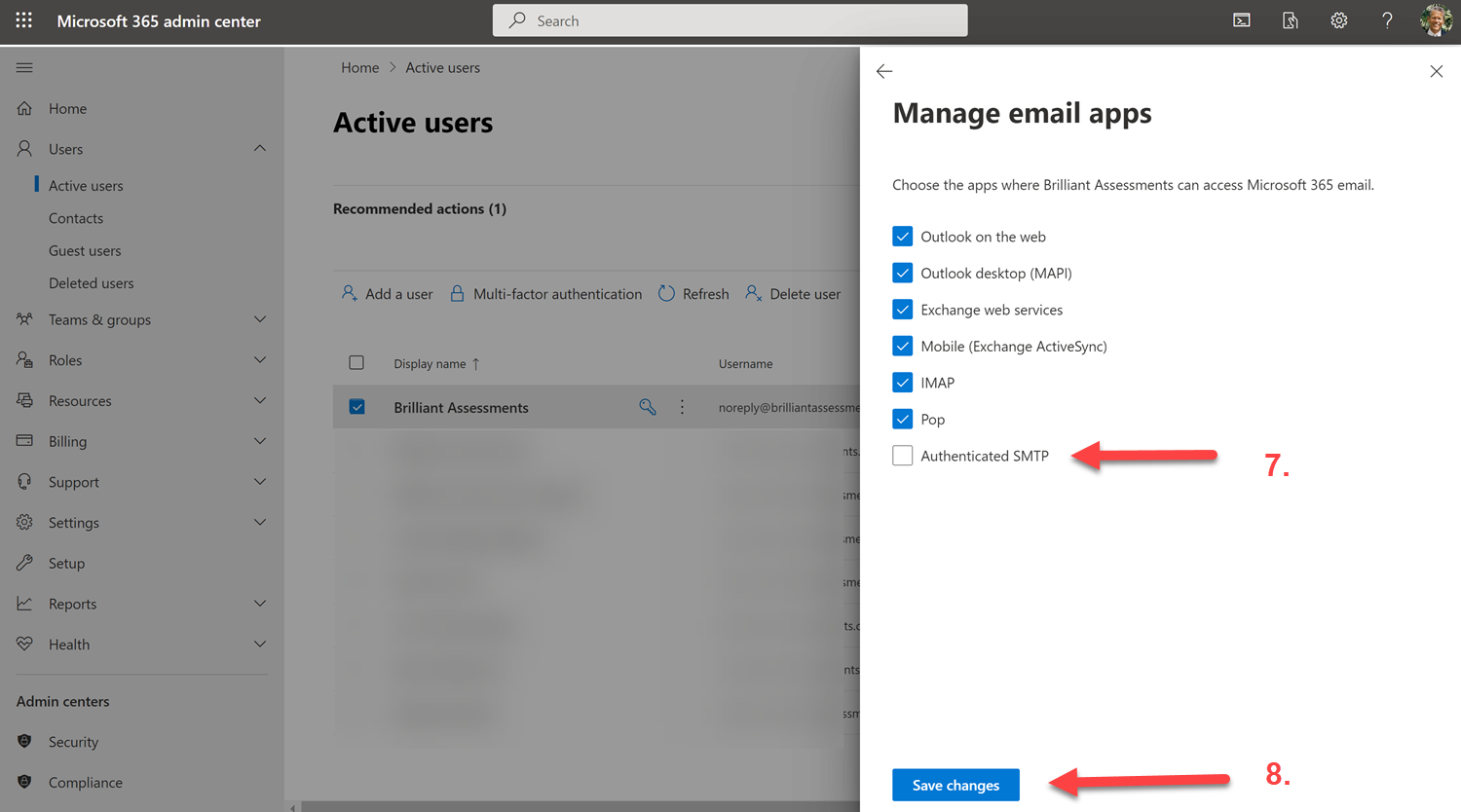Uncheck Mobile (Exchange ActiveSync)
Image resolution: width=1461 pixels, height=812 pixels.
(903, 346)
